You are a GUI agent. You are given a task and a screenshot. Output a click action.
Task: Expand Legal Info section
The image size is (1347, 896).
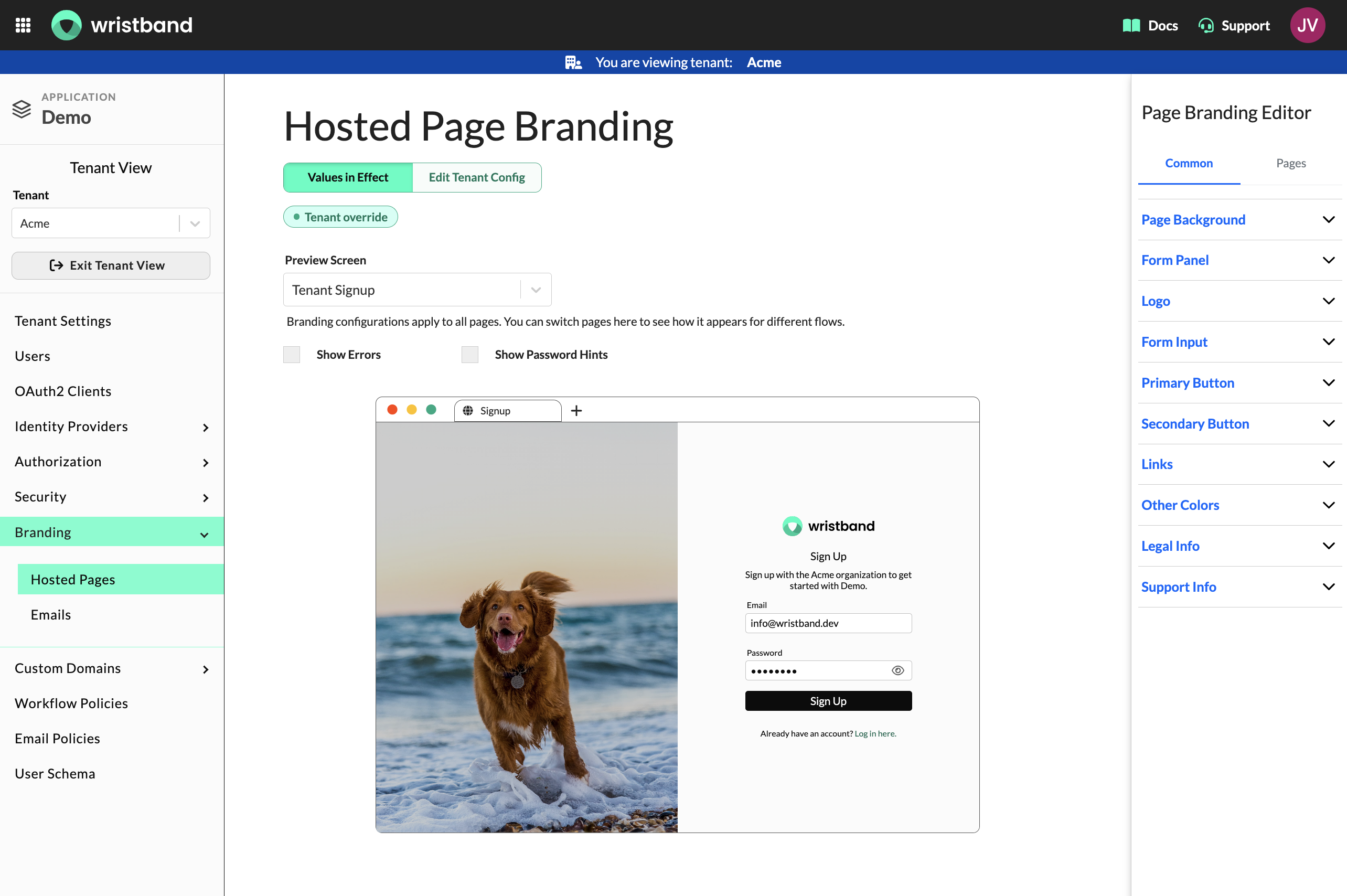coord(1239,546)
